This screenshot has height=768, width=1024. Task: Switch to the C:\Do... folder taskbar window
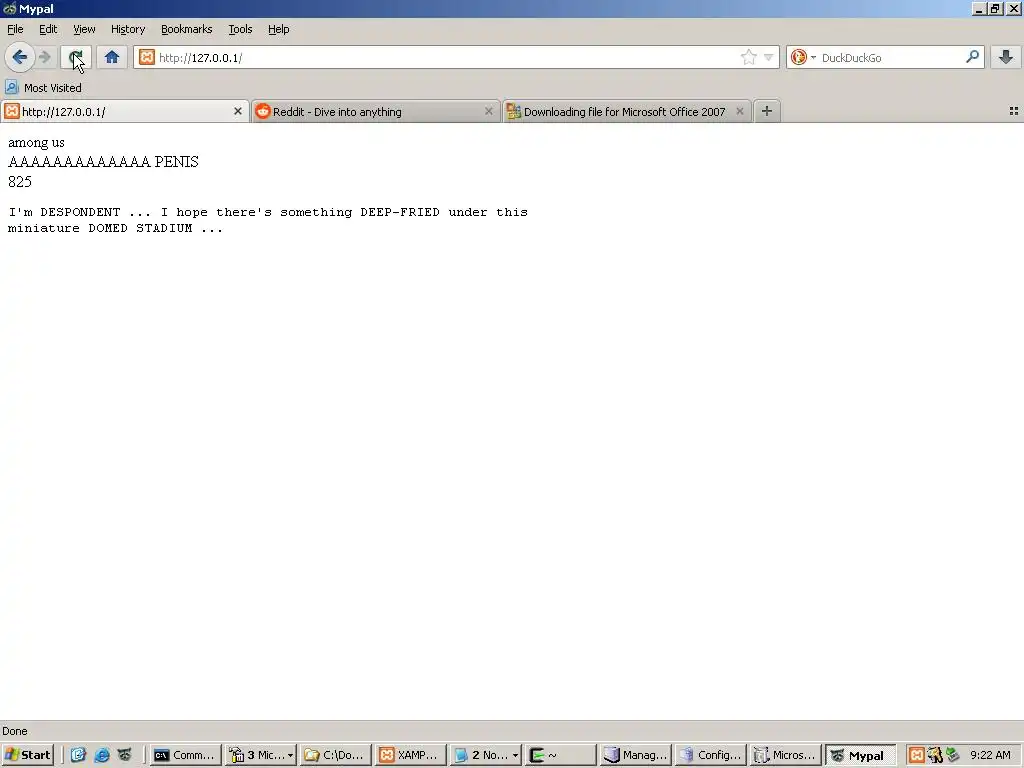pyautogui.click(x=335, y=755)
